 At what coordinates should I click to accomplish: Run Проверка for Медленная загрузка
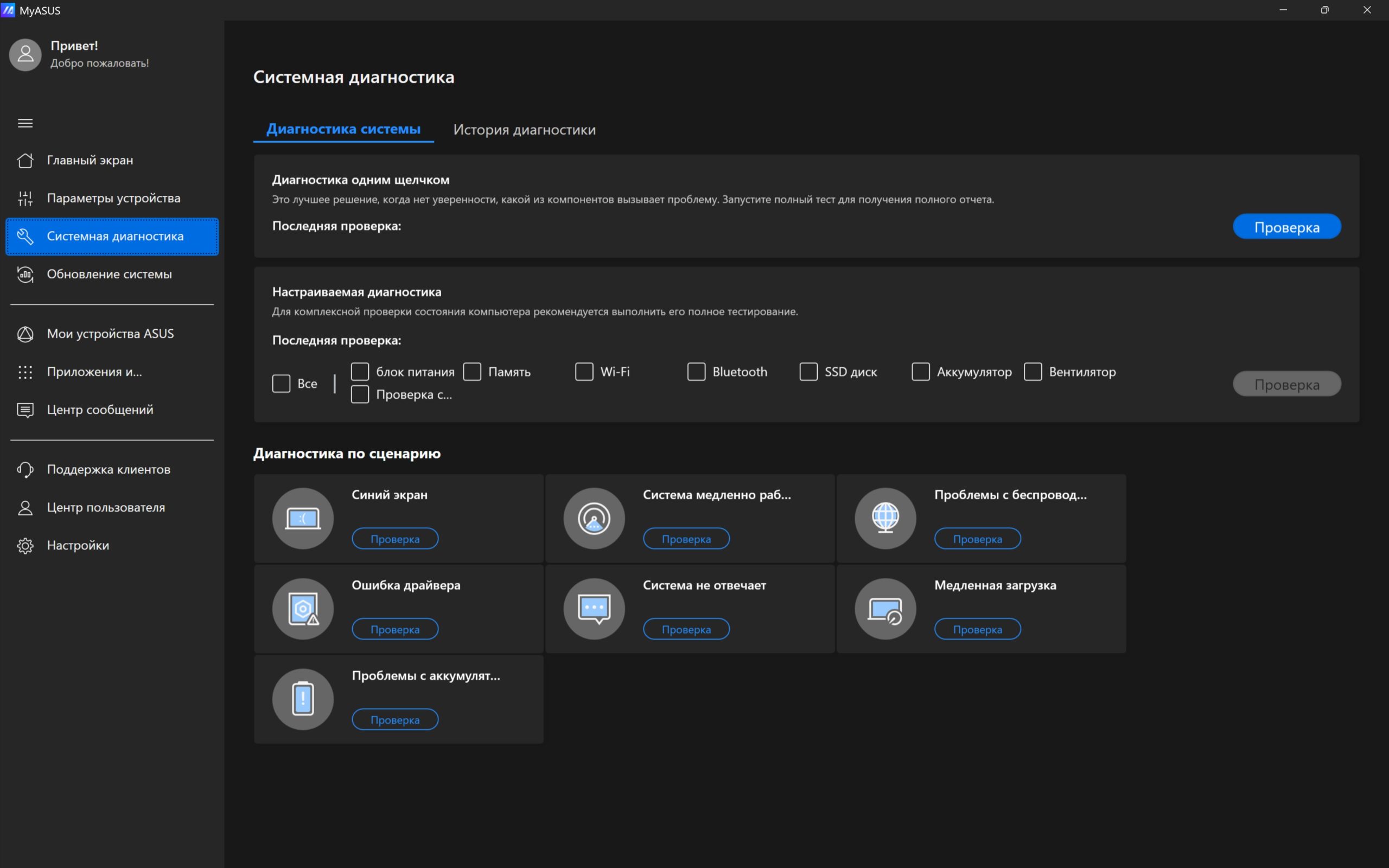pos(978,629)
